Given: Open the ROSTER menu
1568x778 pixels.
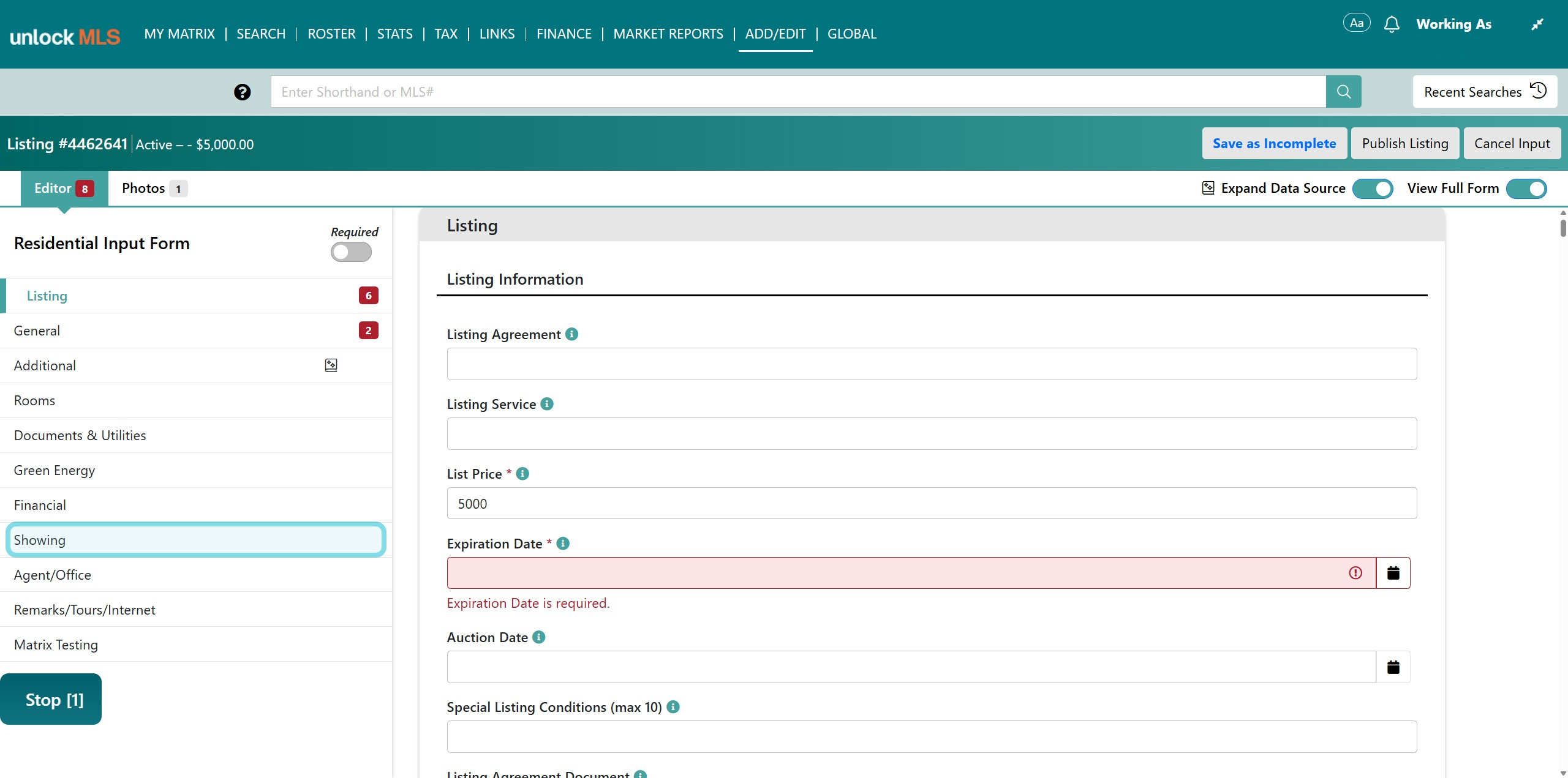Looking at the screenshot, I should tap(331, 34).
